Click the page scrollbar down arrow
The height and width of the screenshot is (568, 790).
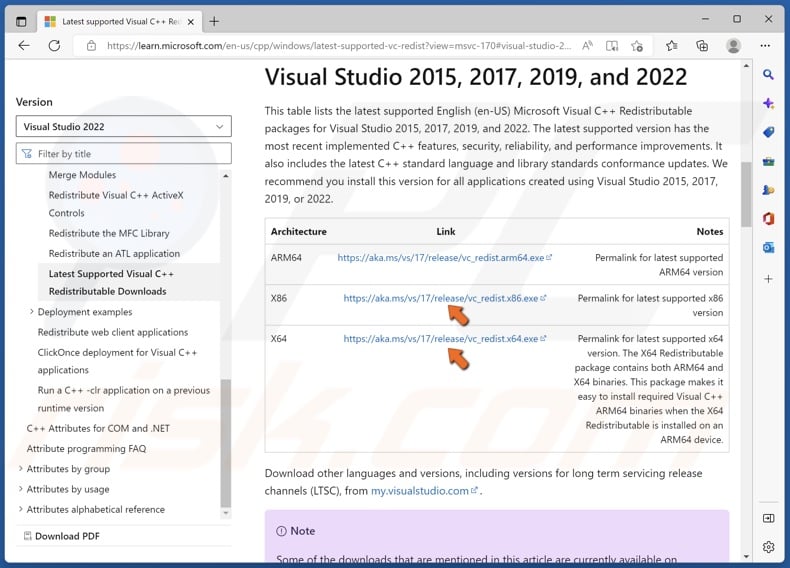pos(746,556)
